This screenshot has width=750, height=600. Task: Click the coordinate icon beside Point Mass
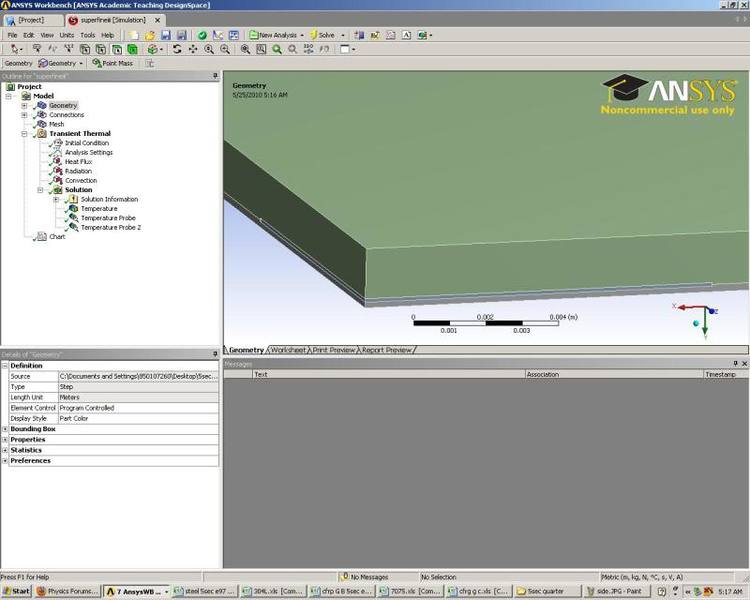150,63
